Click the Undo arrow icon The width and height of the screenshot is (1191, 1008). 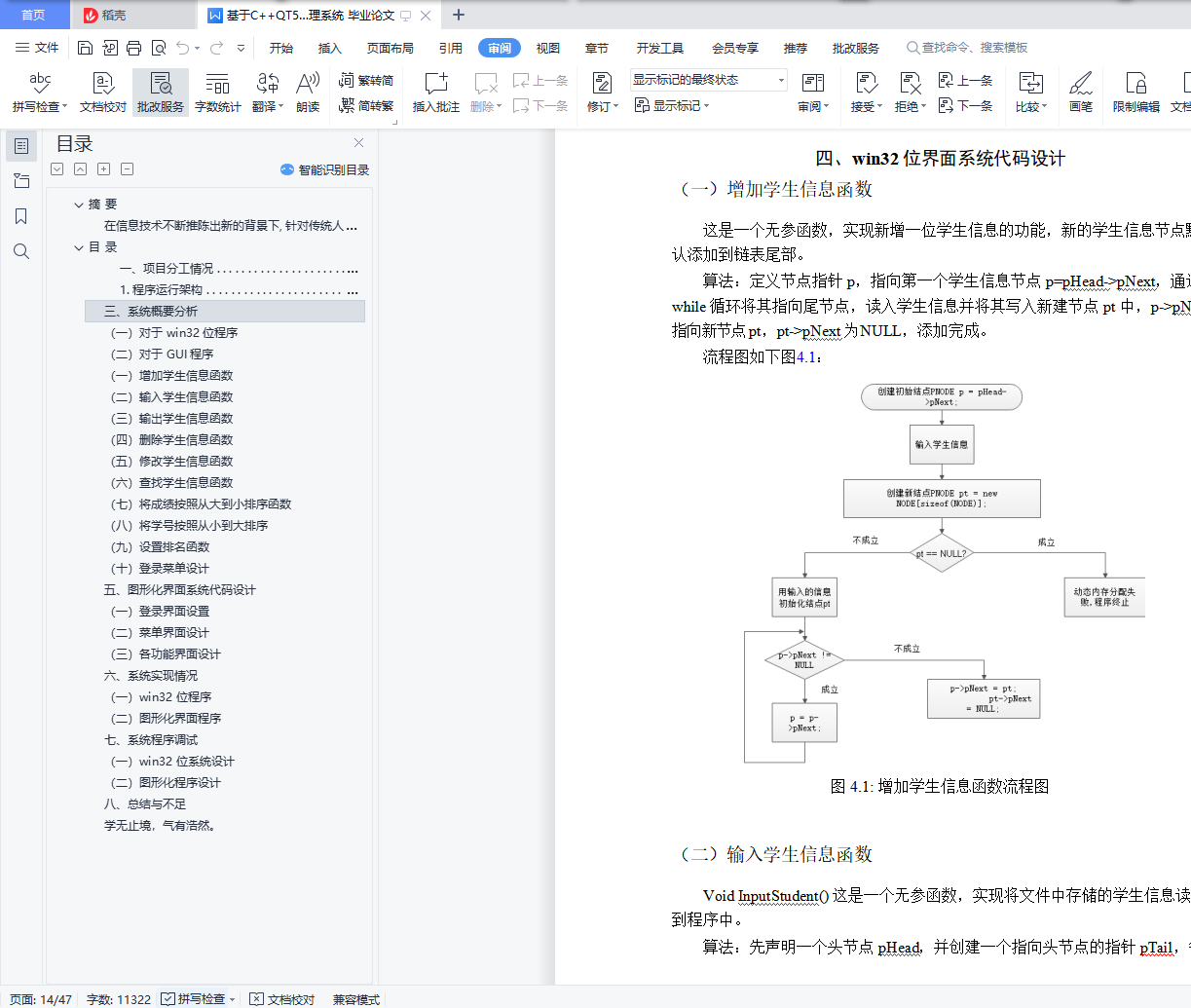[182, 48]
